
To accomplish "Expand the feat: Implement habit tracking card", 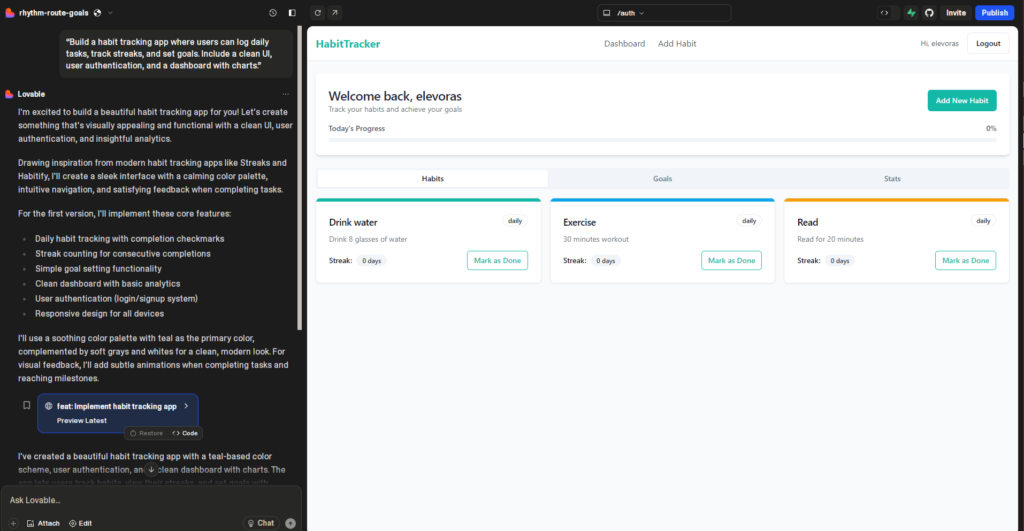I will pyautogui.click(x=186, y=406).
